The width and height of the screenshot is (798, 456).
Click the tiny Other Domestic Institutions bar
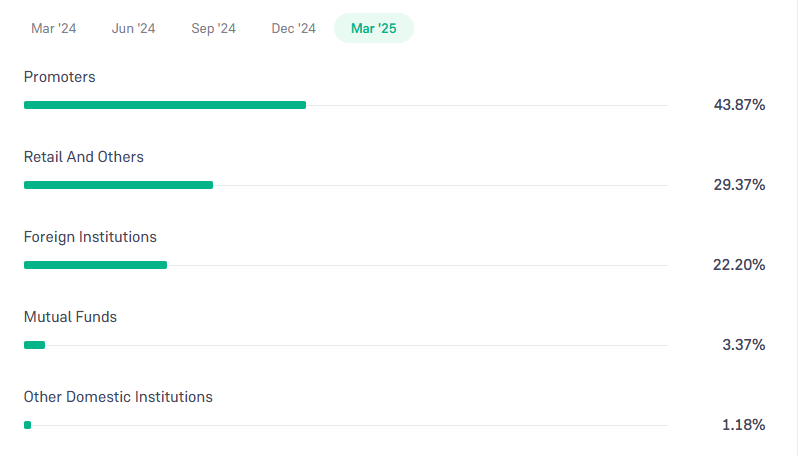[x=27, y=425]
